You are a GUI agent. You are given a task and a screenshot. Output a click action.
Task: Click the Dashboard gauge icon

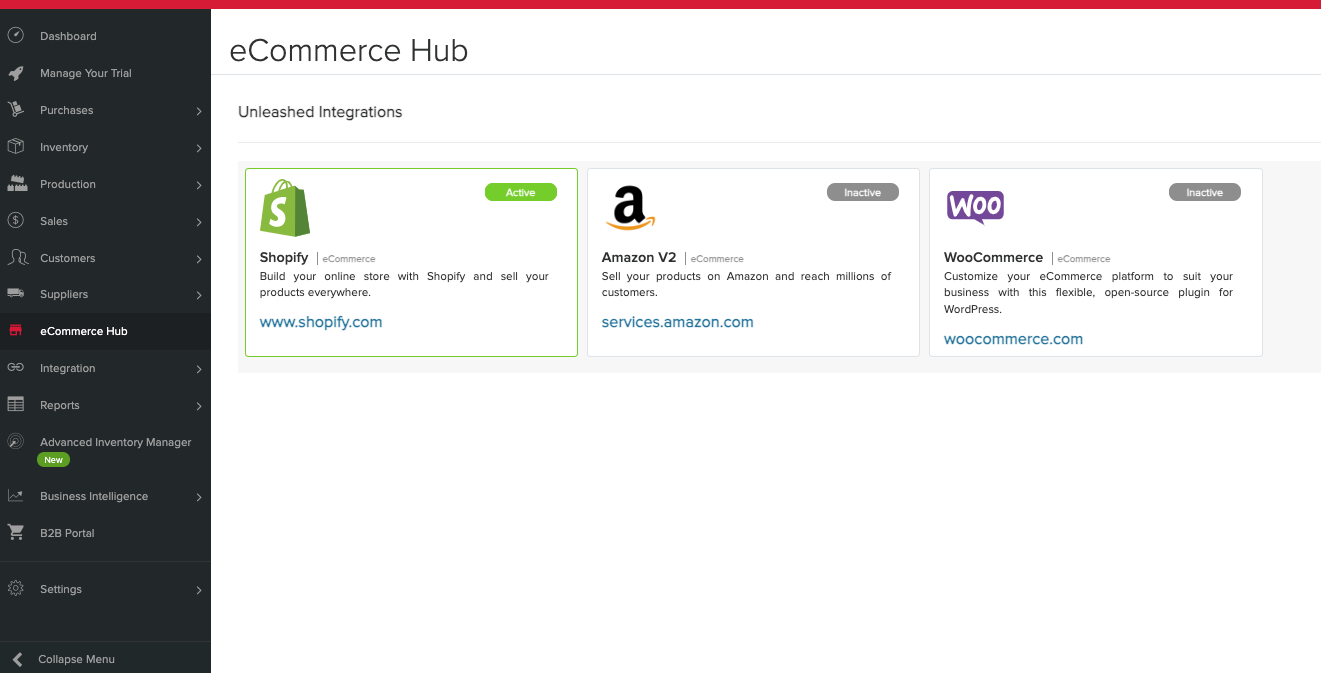click(x=15, y=36)
